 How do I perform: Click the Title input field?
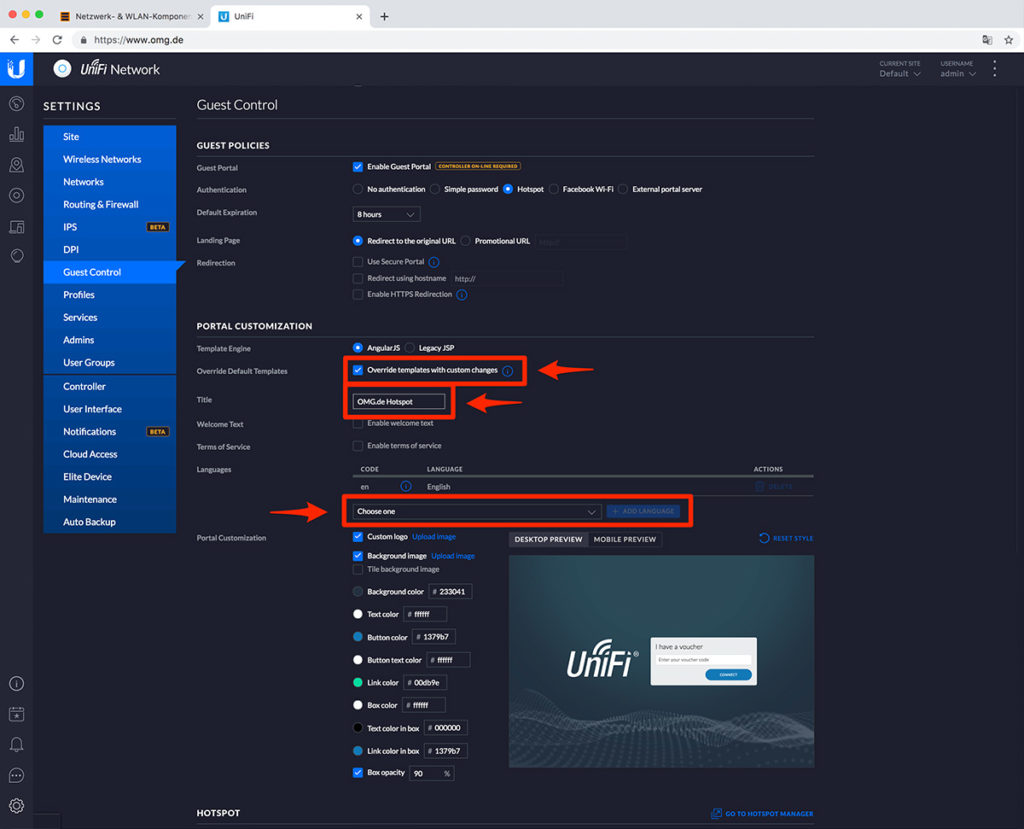(x=398, y=402)
